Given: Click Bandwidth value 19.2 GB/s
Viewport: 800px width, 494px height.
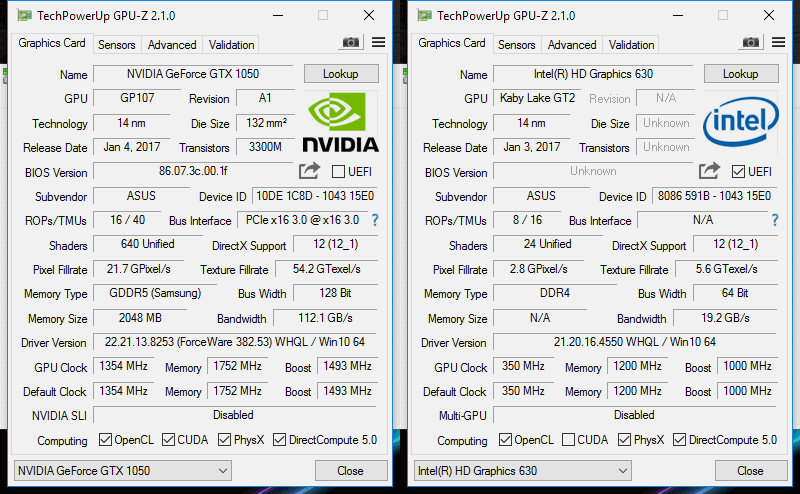Looking at the screenshot, I should click(726, 318).
